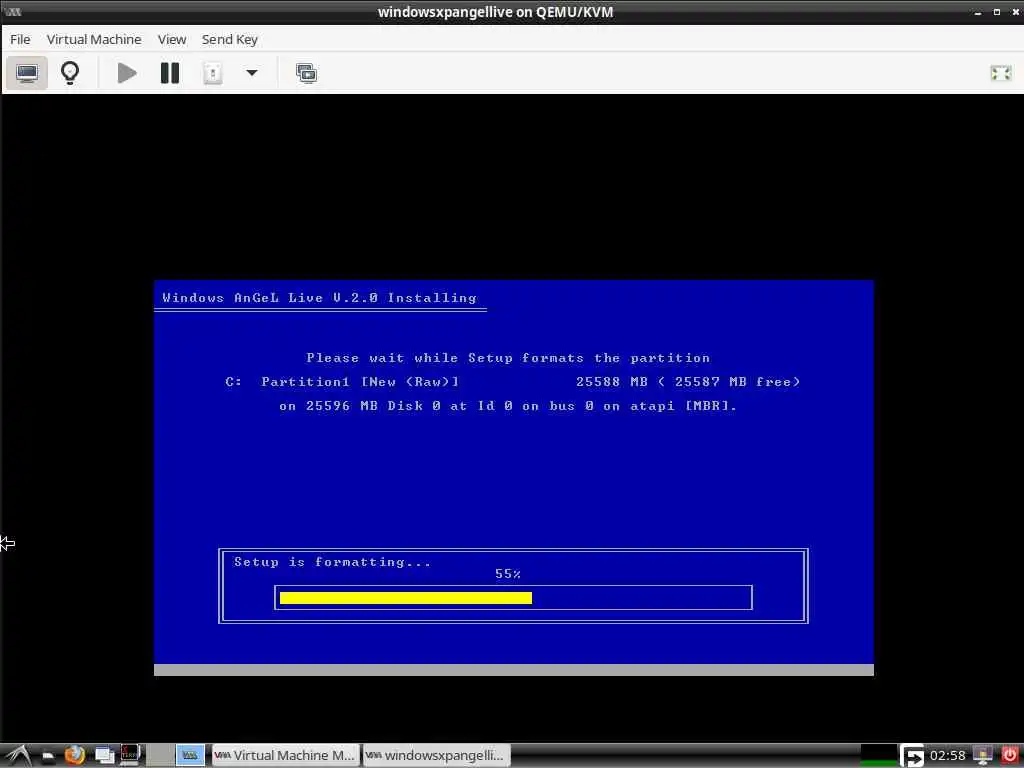1024x768 pixels.
Task: Click 'Please wait while Setup formats the partition'
Action: 508,358
